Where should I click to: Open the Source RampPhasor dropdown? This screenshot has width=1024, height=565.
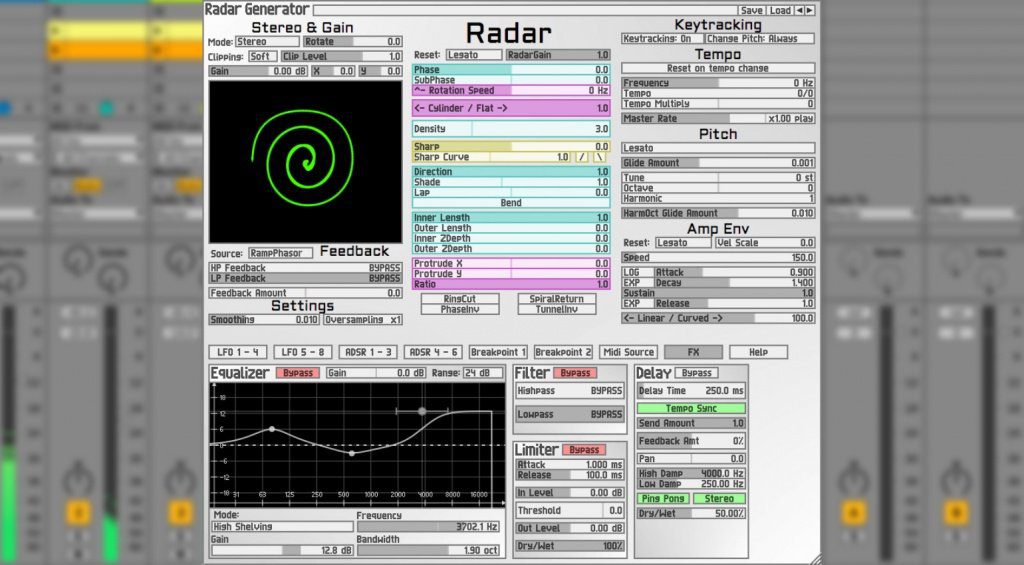pos(281,253)
